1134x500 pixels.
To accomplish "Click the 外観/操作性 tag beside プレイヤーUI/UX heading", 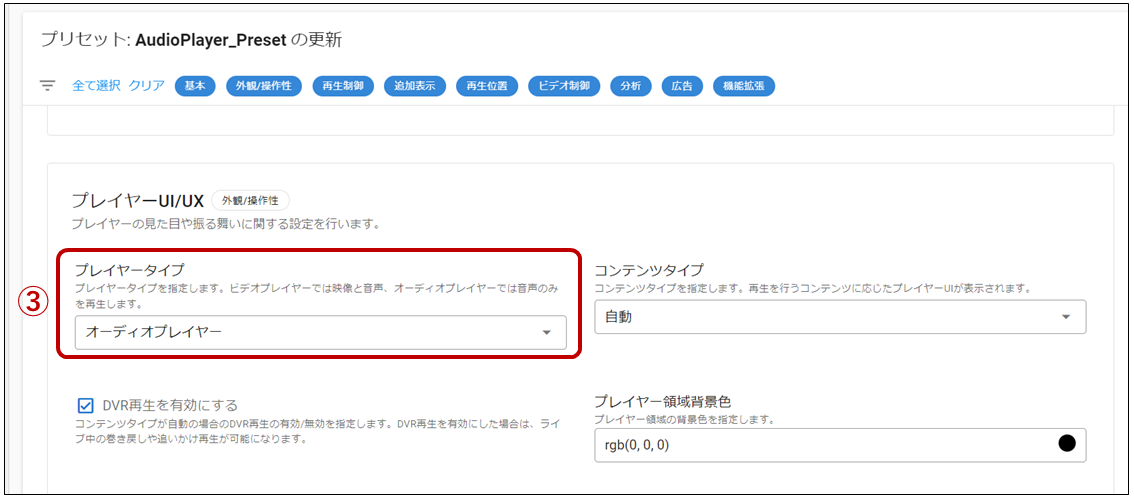I will pyautogui.click(x=250, y=201).
